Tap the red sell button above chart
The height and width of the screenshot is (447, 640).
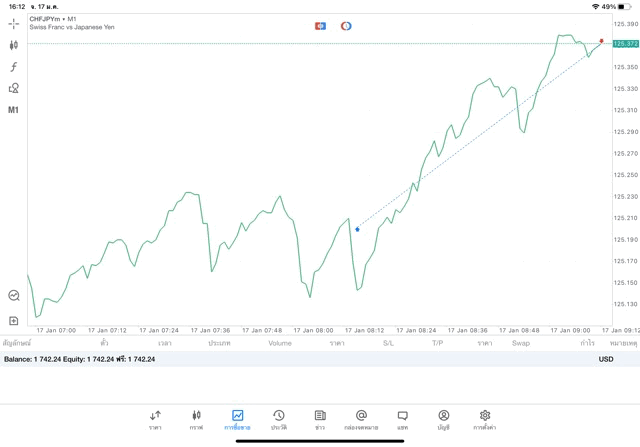point(320,25)
